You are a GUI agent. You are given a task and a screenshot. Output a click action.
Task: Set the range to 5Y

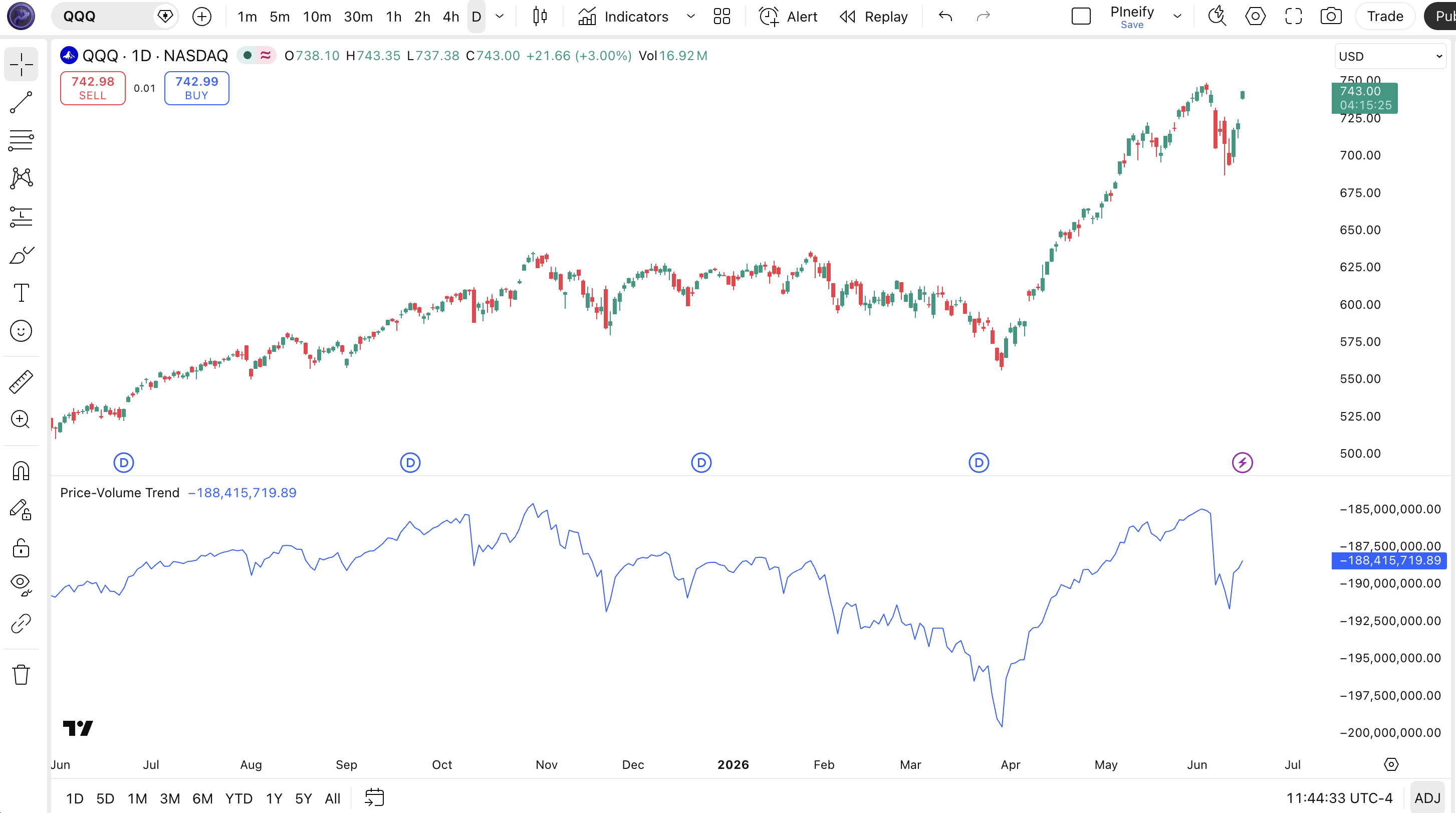304,798
